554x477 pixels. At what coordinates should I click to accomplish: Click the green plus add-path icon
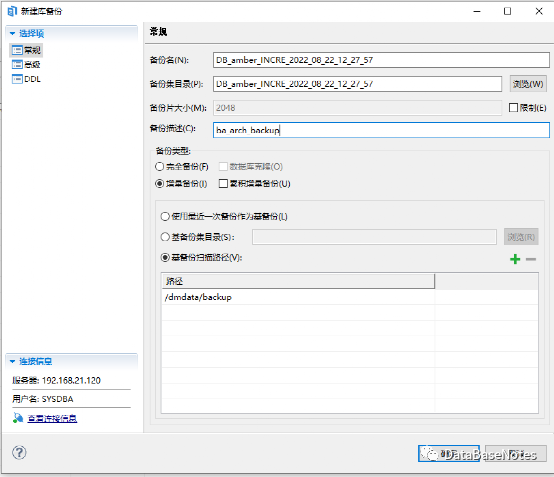[515, 259]
